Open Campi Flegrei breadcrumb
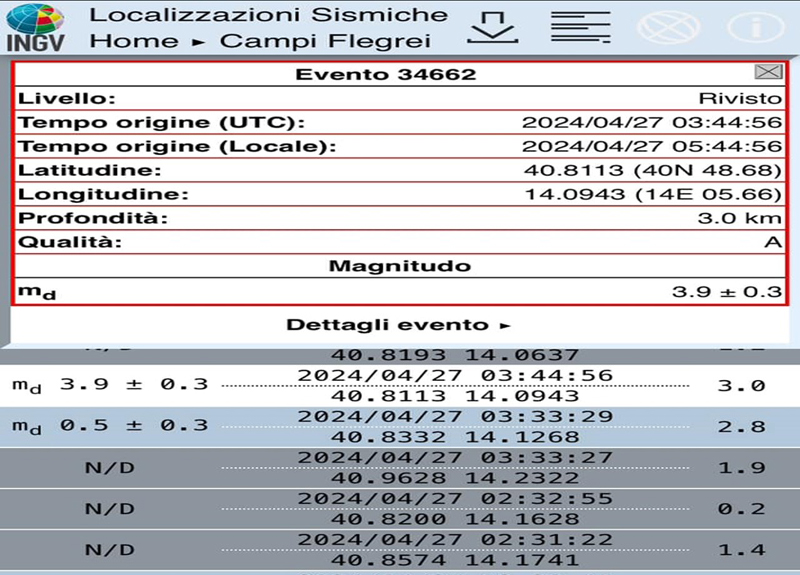 325,41
